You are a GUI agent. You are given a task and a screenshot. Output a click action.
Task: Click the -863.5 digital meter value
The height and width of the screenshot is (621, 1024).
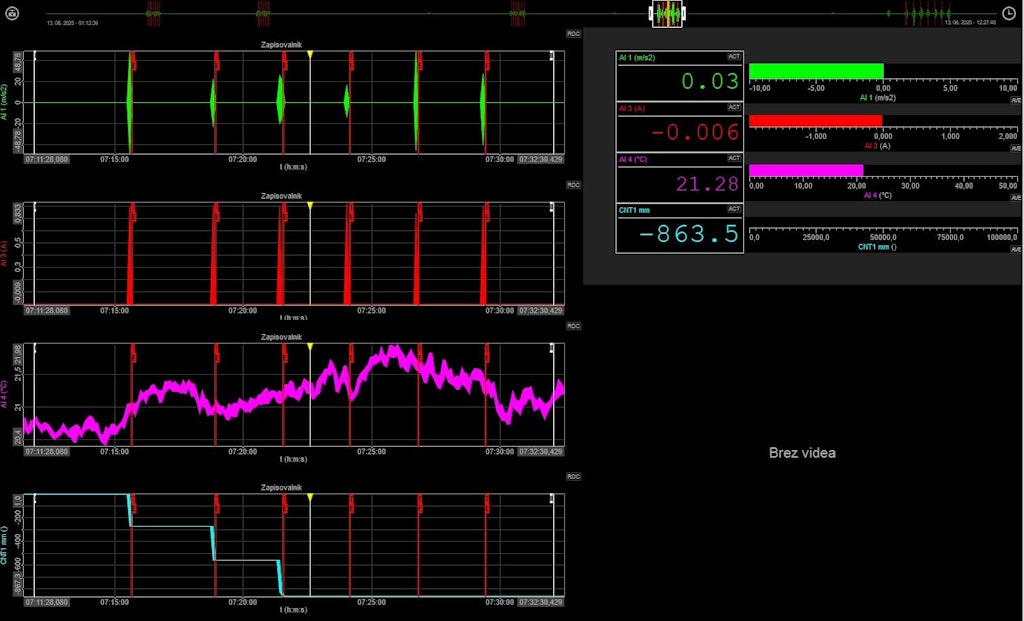pyautogui.click(x=688, y=234)
